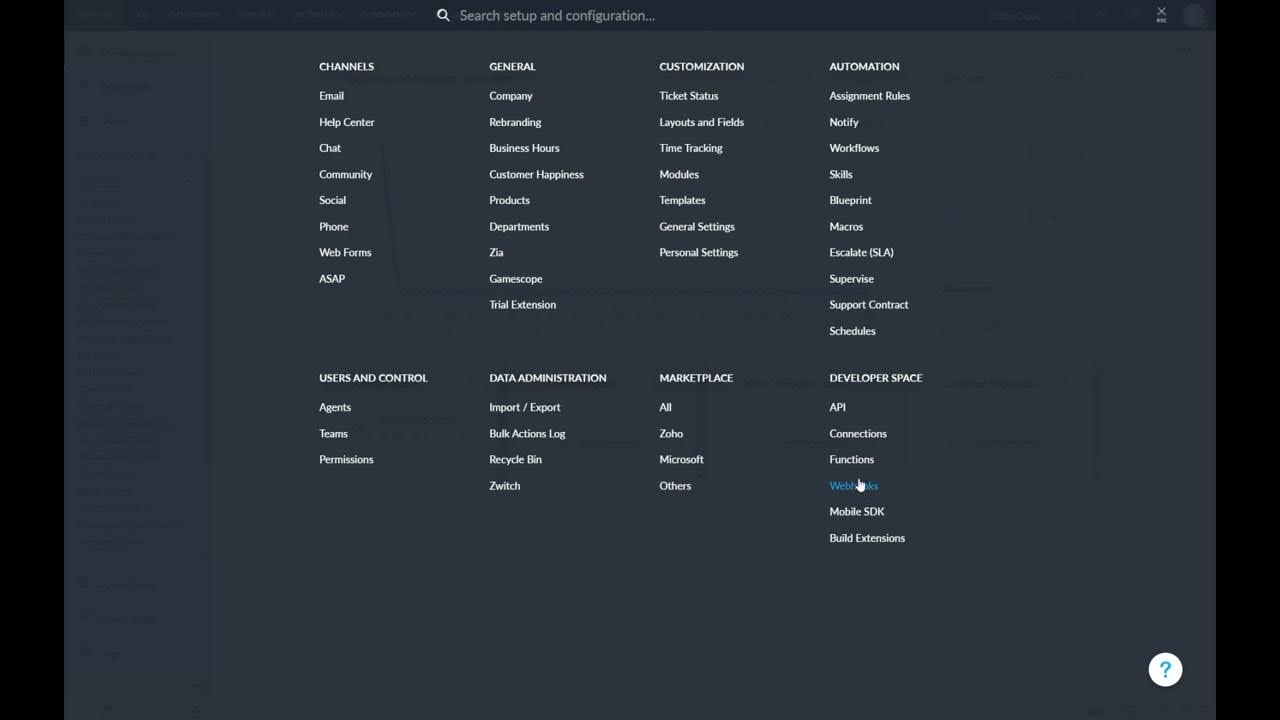Open Email channel settings

331,96
